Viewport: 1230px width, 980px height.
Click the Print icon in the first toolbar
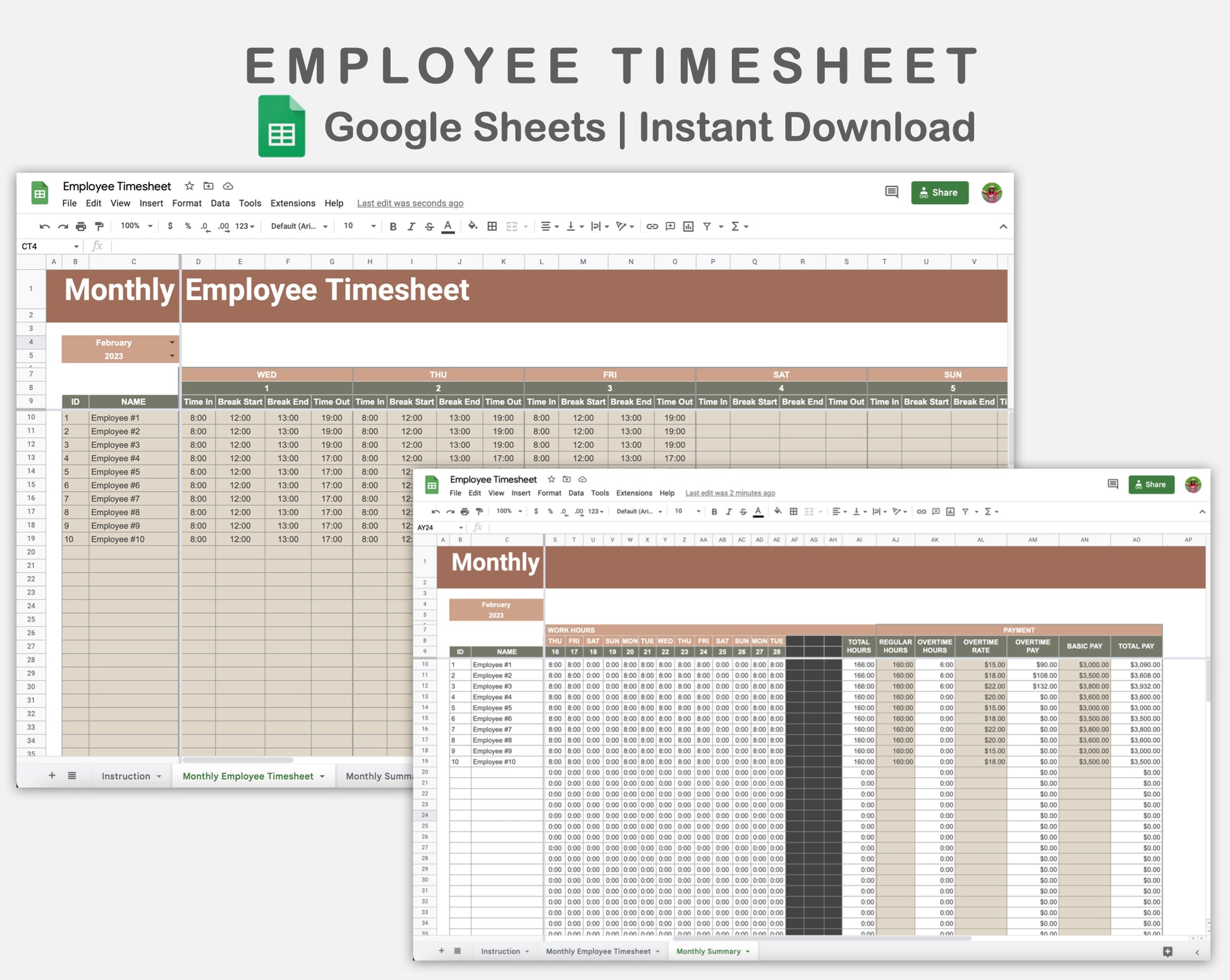(x=81, y=226)
